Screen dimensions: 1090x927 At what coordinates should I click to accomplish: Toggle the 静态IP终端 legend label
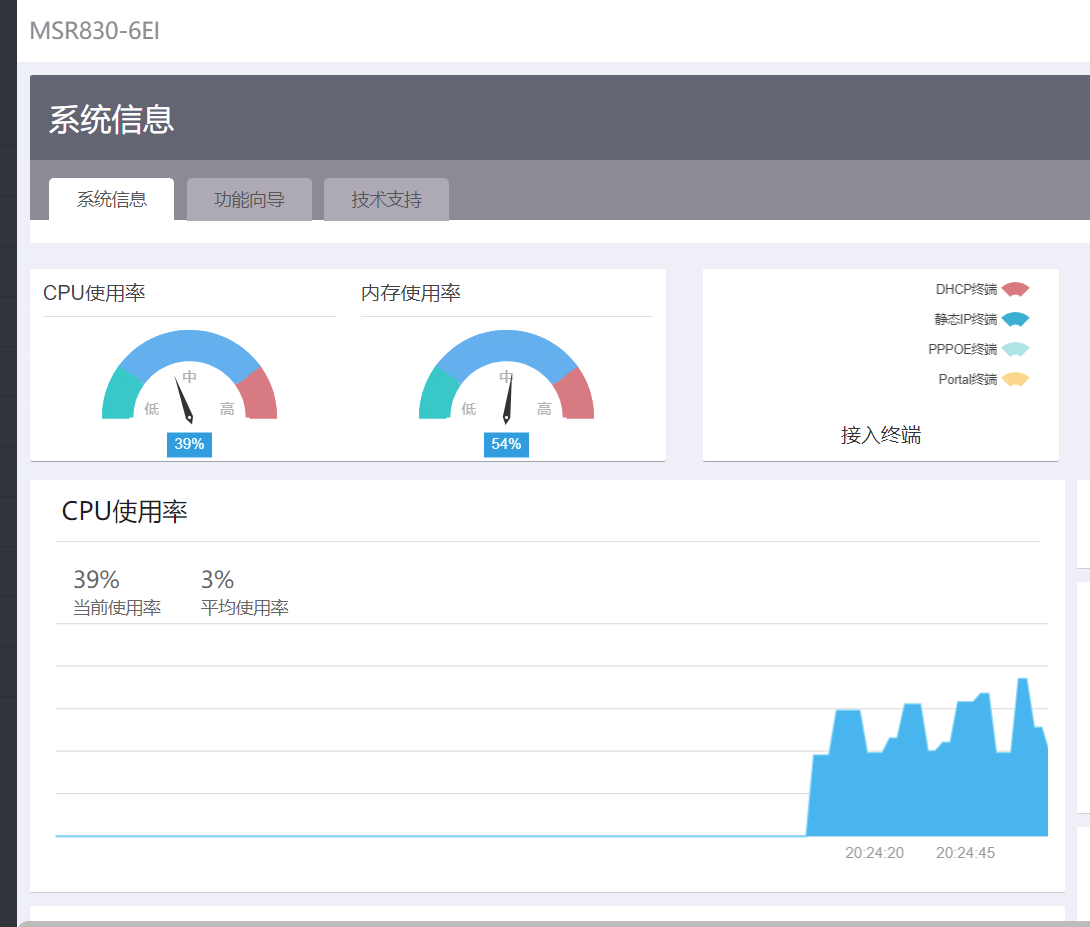tap(966, 320)
